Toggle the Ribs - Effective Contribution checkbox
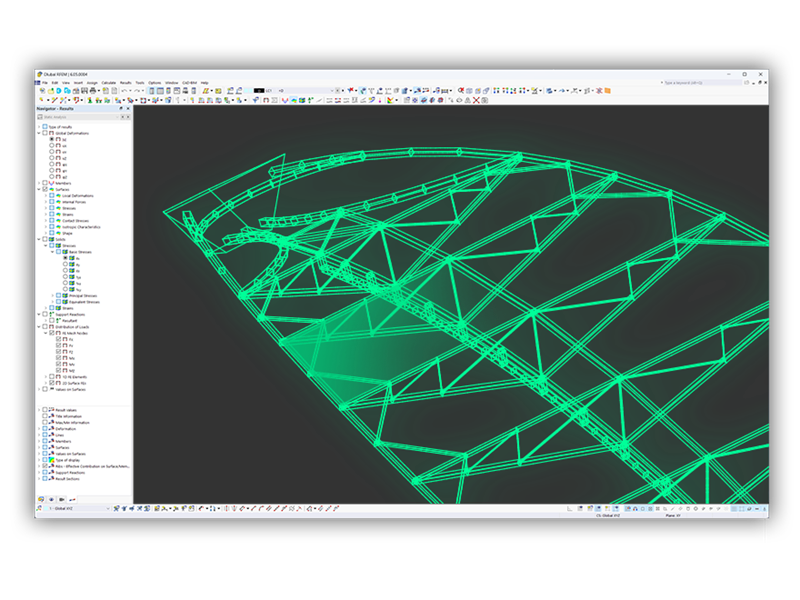Viewport: 800px width, 600px height. (x=45, y=466)
